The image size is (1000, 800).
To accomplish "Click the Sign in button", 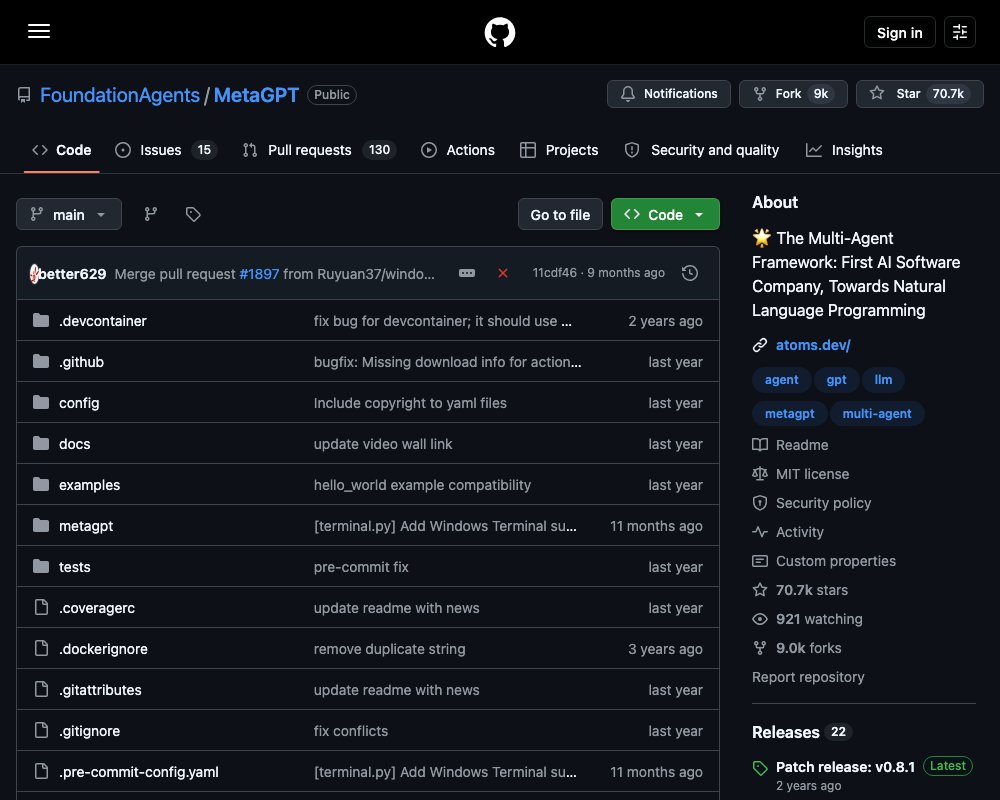I will (899, 33).
